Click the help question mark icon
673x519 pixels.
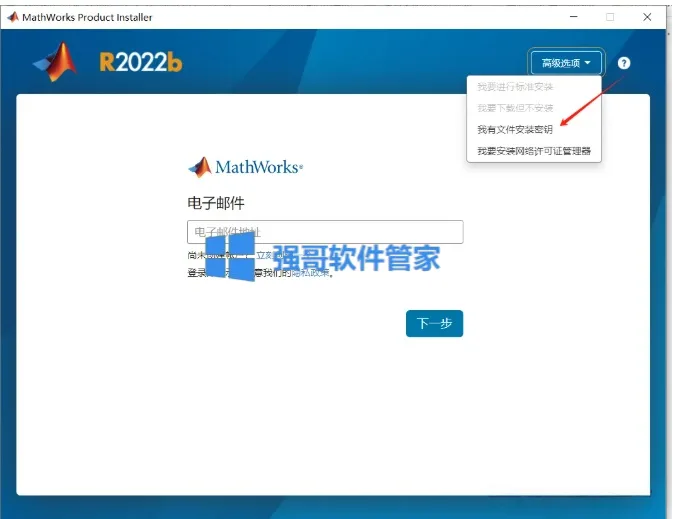coord(624,63)
